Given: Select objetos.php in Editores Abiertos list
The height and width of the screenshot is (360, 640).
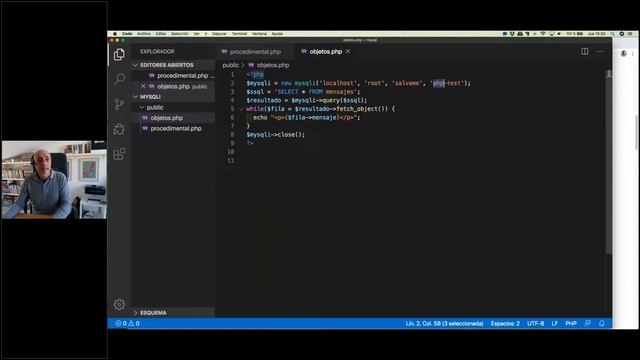Looking at the screenshot, I should pyautogui.click(x=173, y=86).
